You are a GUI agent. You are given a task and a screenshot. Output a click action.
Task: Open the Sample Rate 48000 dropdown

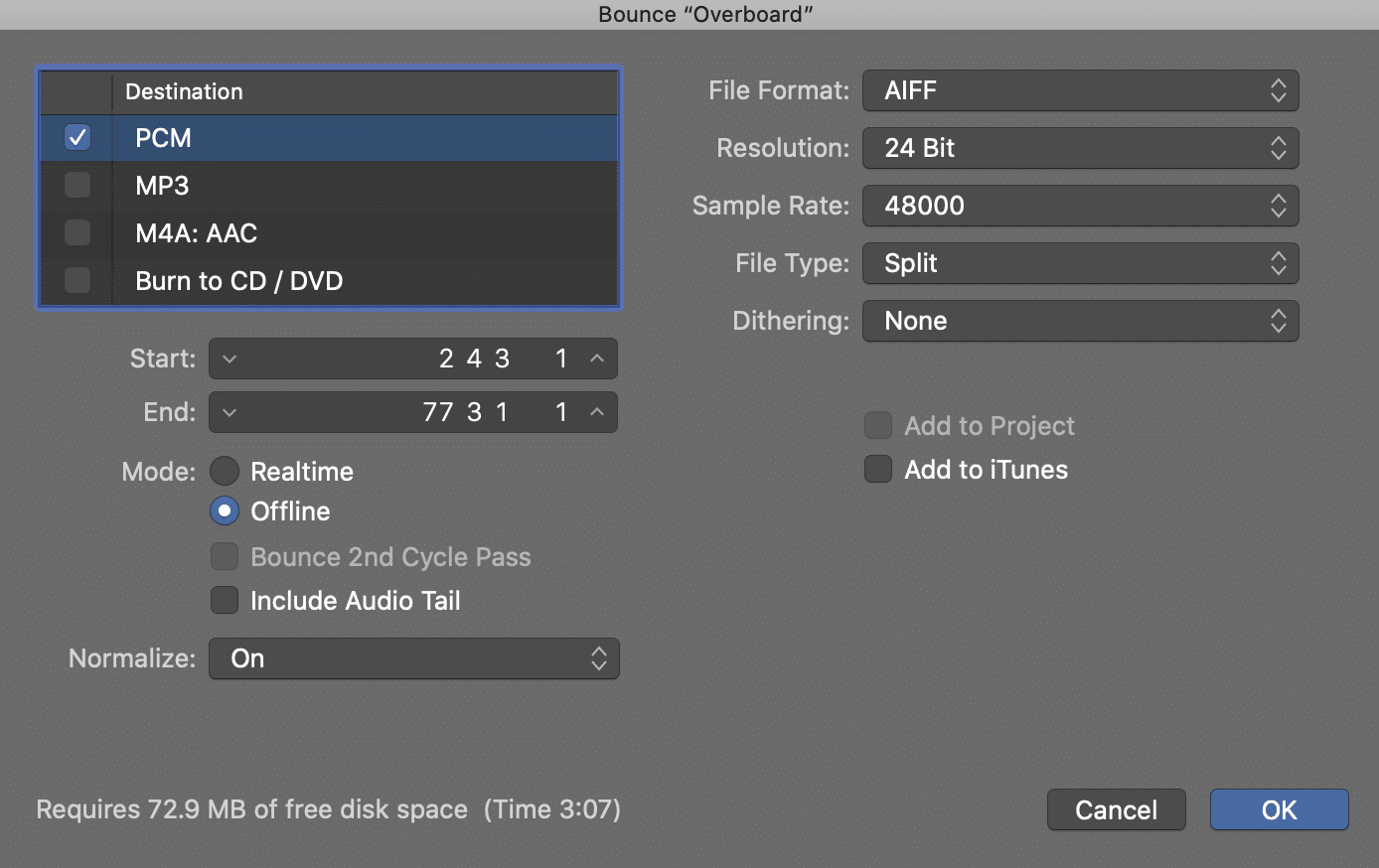coord(1080,206)
